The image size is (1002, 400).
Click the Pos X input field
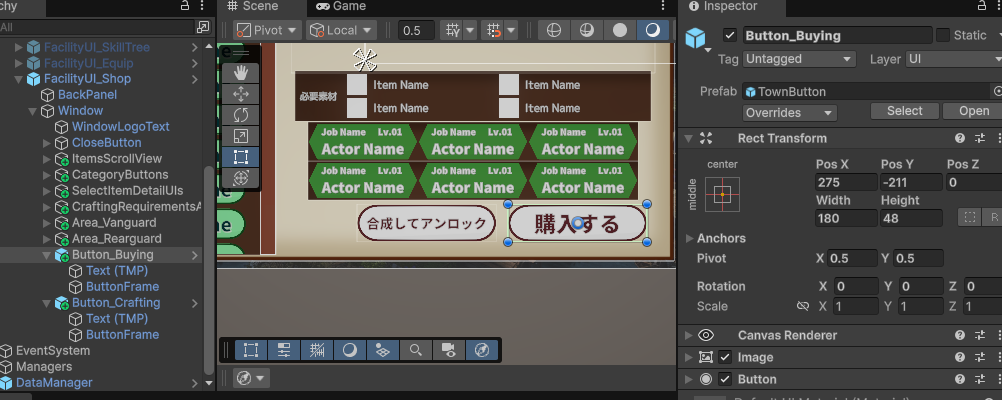(844, 182)
